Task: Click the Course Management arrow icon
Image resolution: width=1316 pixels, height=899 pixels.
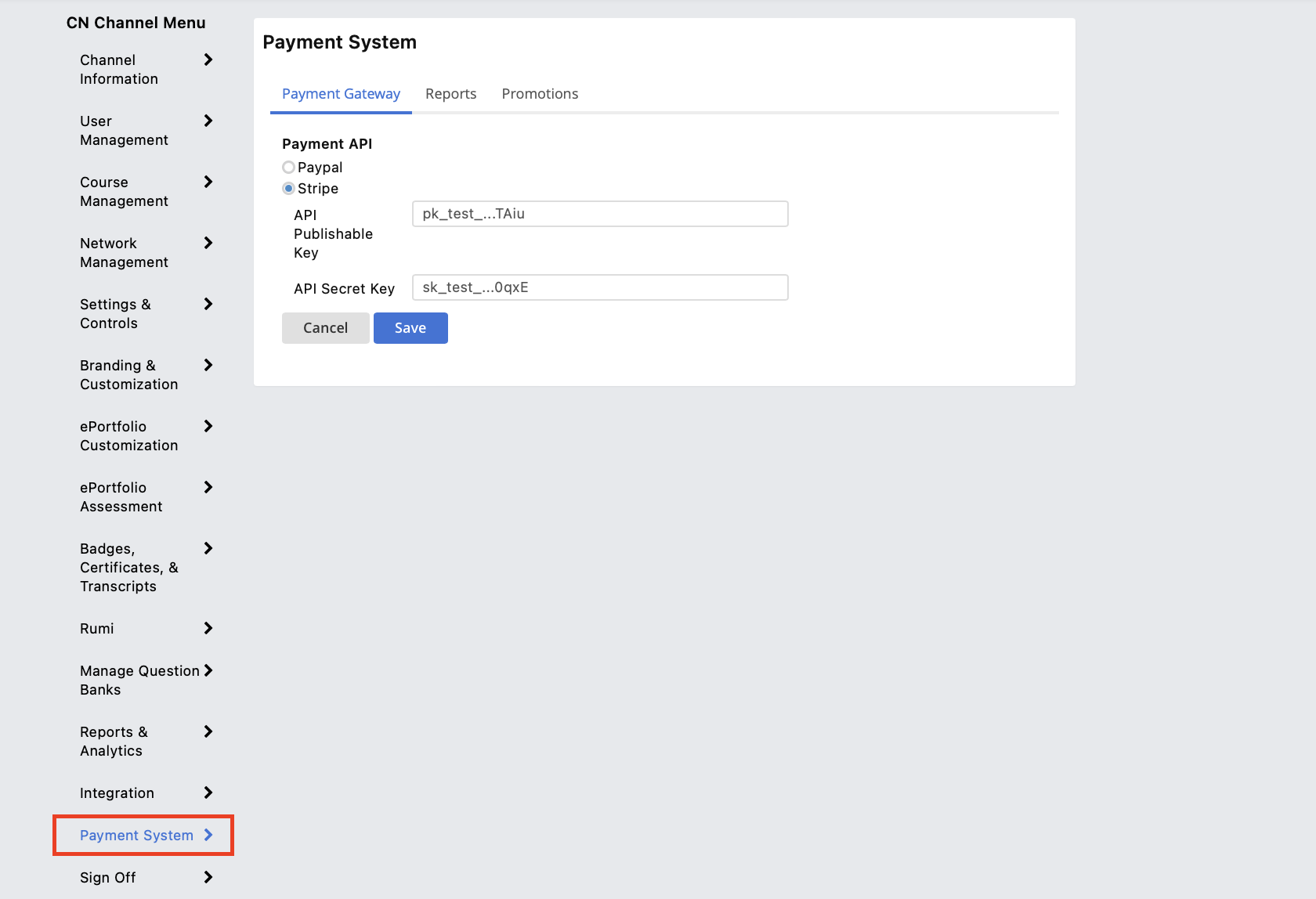Action: click(x=208, y=182)
